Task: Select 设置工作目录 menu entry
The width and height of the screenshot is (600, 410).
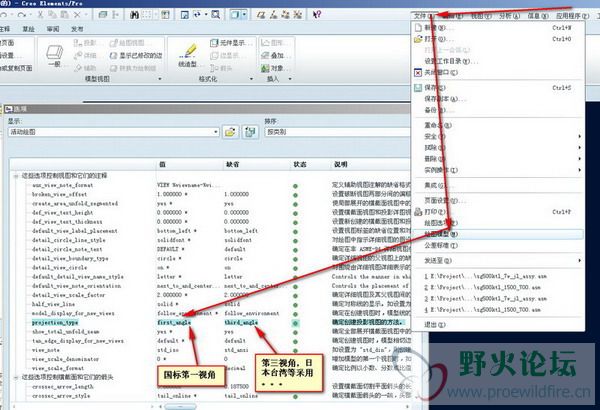Action: (x=497, y=61)
